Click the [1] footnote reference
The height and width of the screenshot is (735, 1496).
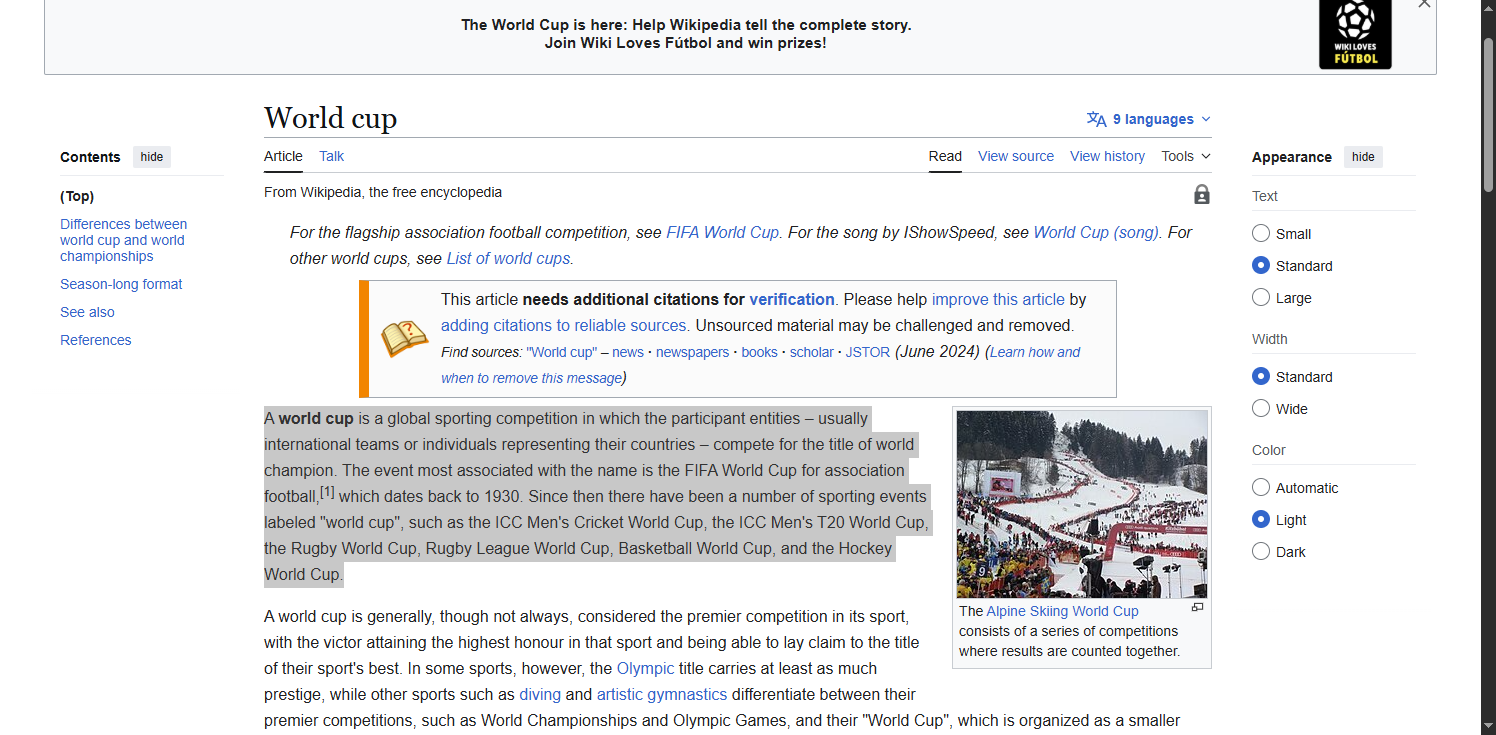click(327, 492)
